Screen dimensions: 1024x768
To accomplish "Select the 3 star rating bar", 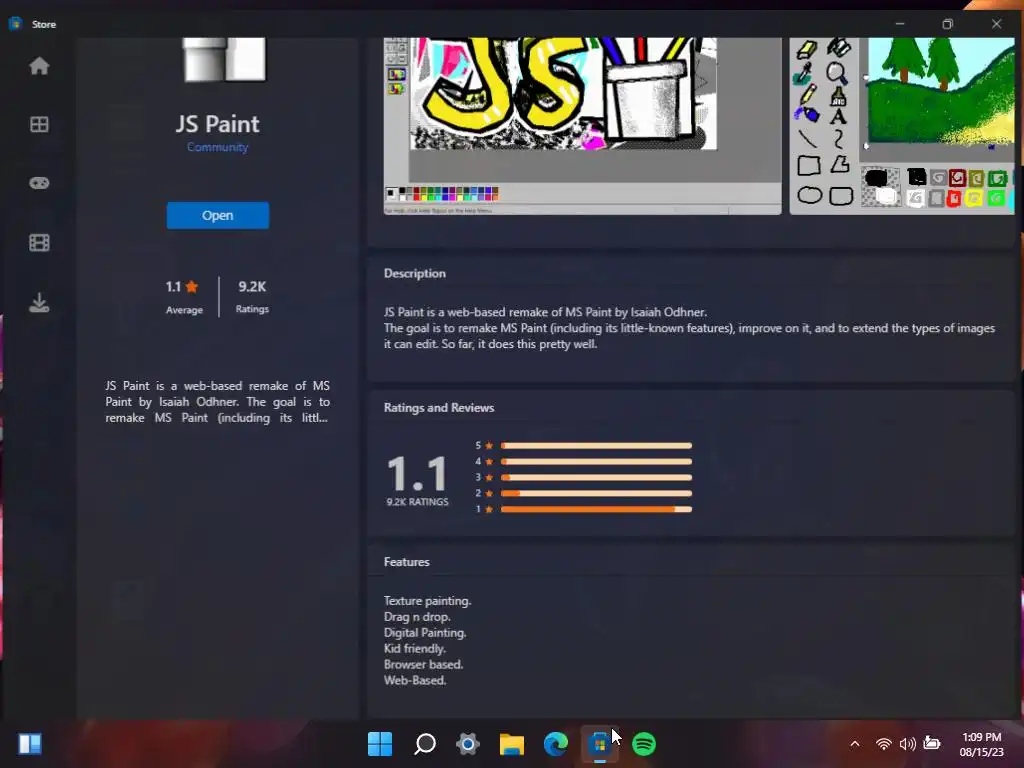I will [596, 477].
